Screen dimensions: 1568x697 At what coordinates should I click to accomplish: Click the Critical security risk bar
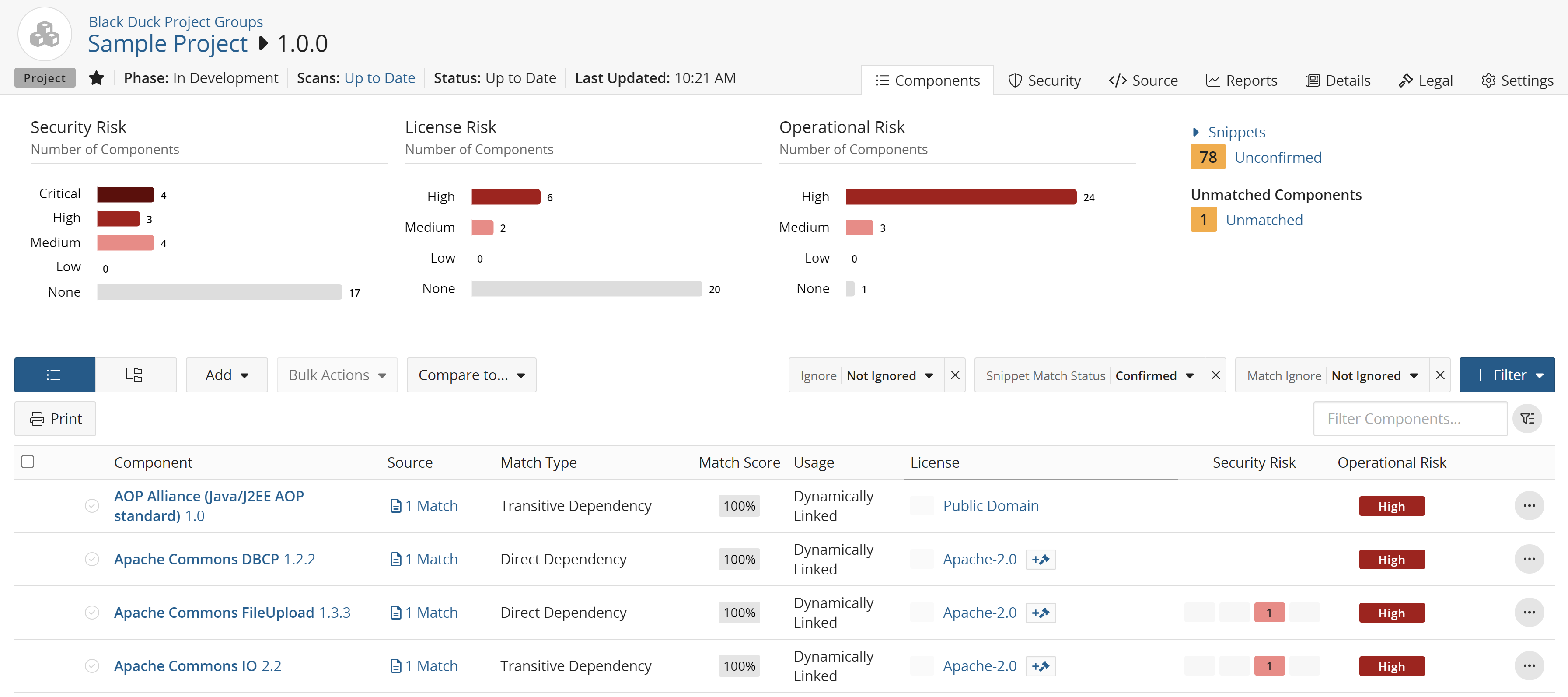tap(126, 195)
